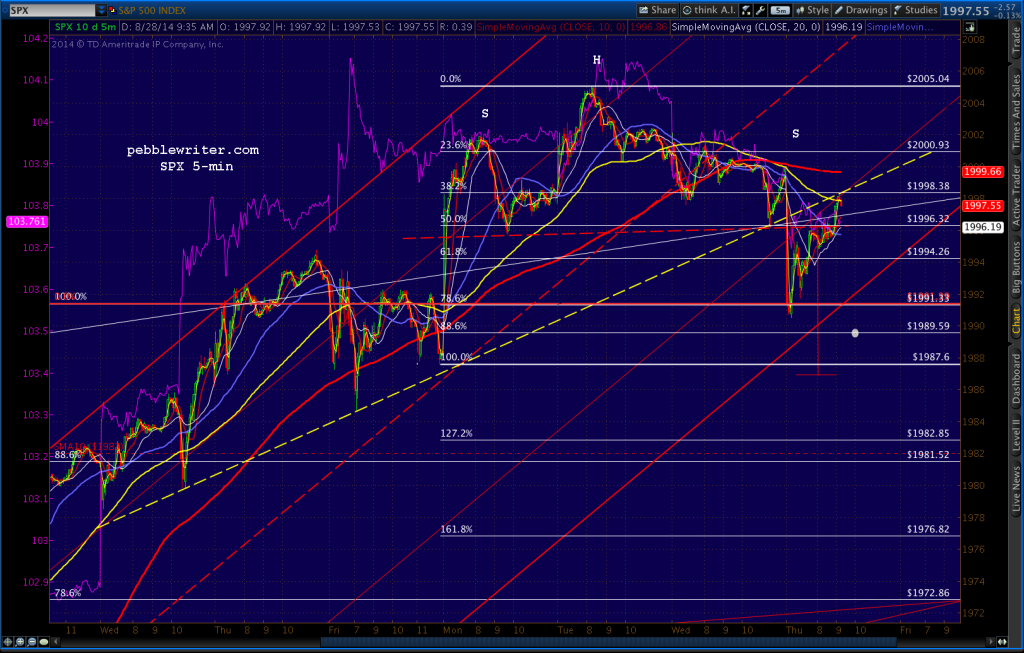Click the $1972.86 level label

click(x=928, y=593)
